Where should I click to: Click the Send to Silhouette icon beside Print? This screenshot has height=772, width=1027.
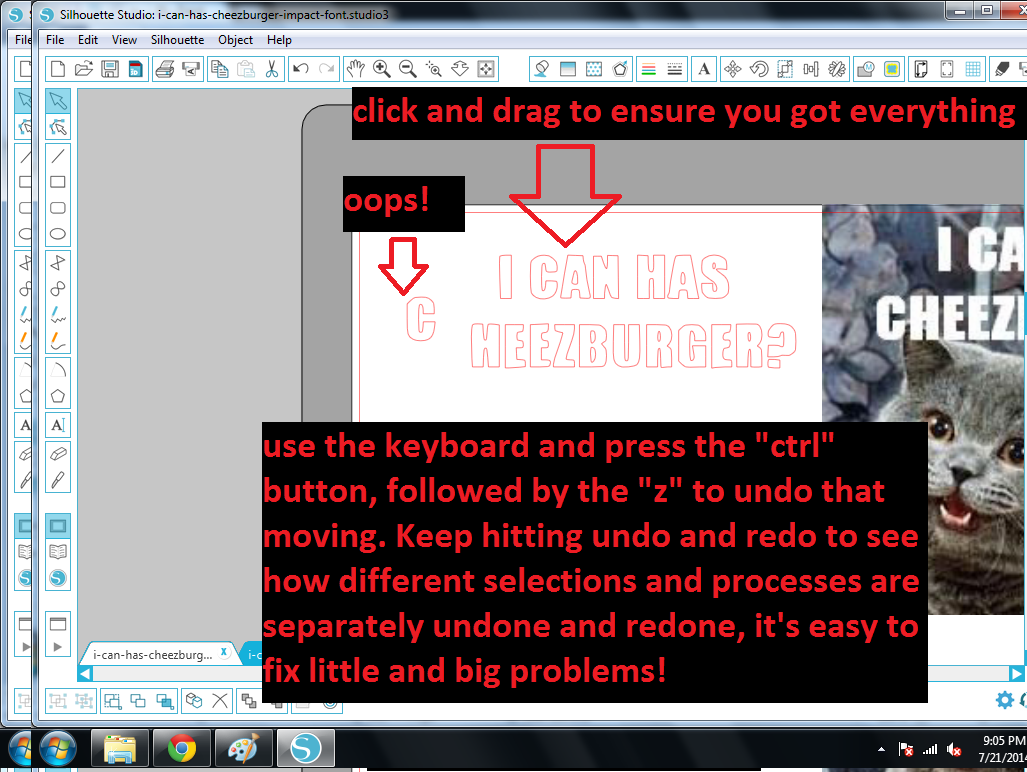point(191,69)
